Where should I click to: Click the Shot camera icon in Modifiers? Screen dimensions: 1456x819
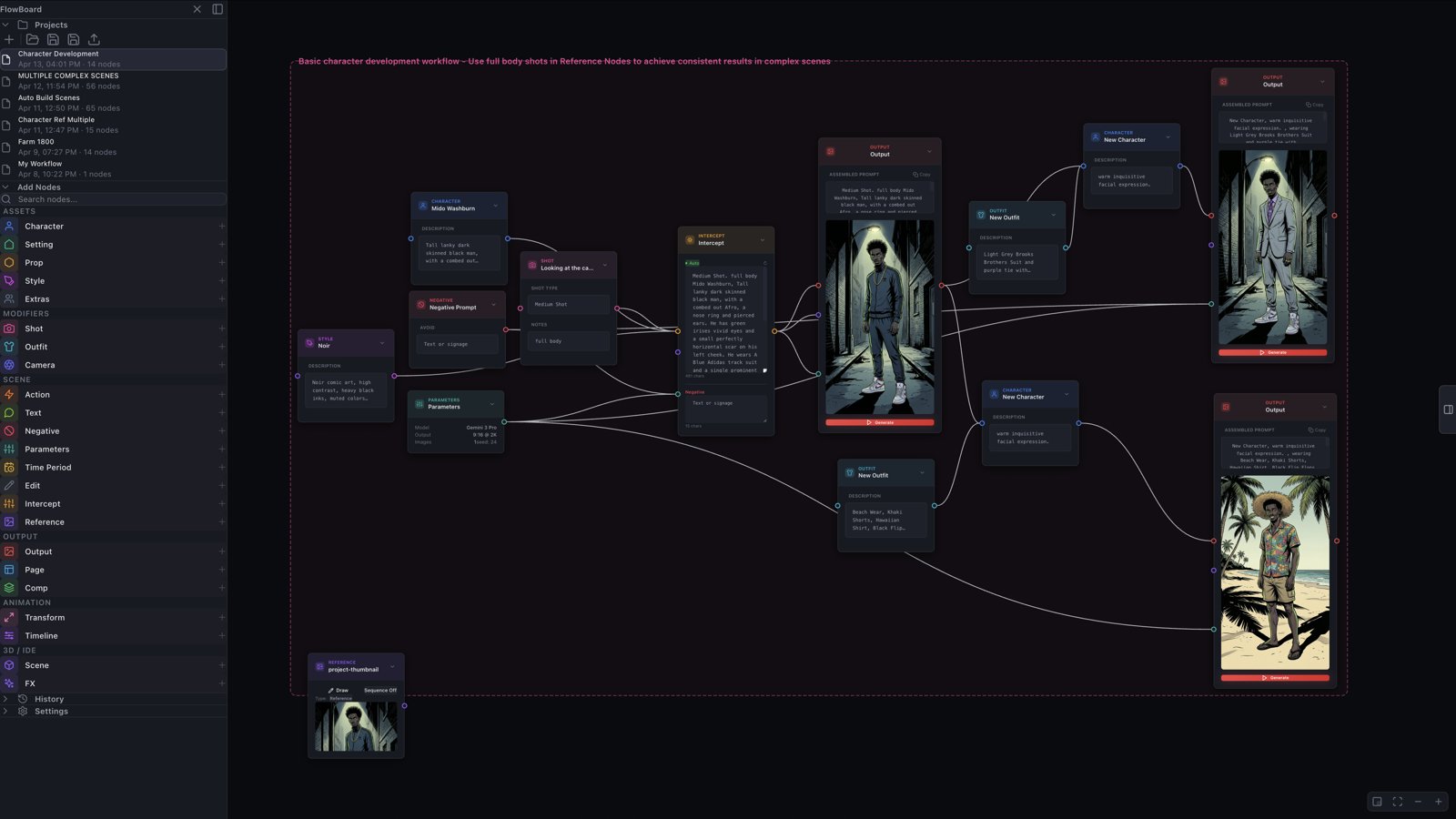click(9, 329)
